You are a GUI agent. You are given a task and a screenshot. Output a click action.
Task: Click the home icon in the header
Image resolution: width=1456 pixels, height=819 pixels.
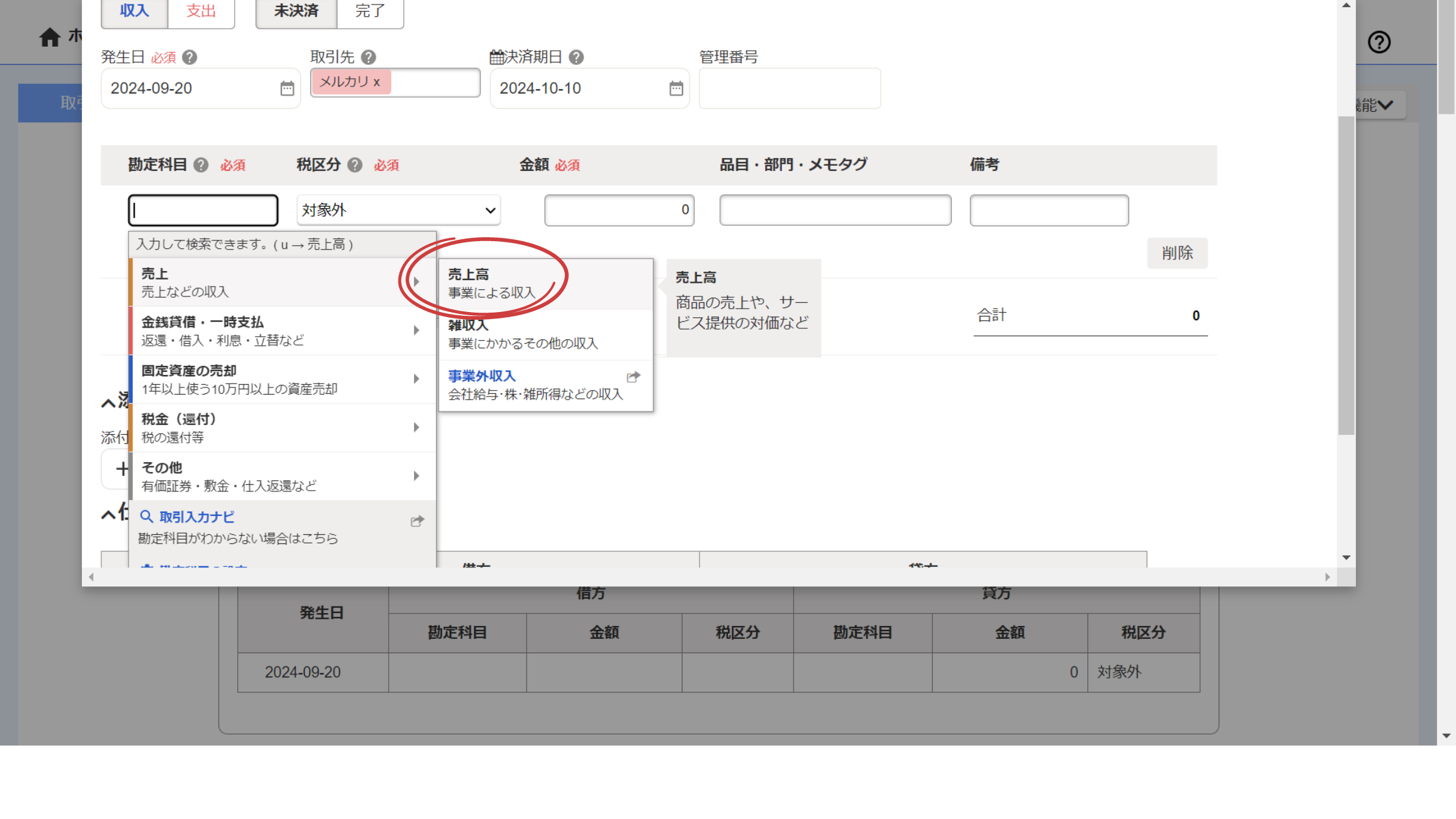tap(49, 38)
